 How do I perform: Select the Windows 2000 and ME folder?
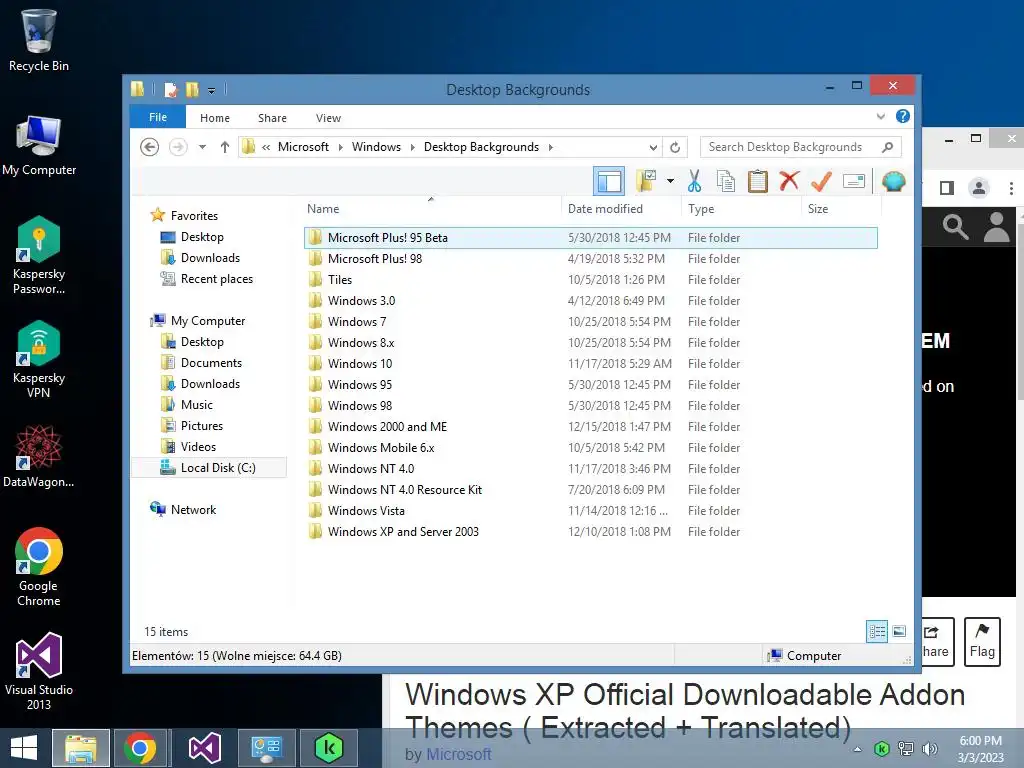[590, 426]
